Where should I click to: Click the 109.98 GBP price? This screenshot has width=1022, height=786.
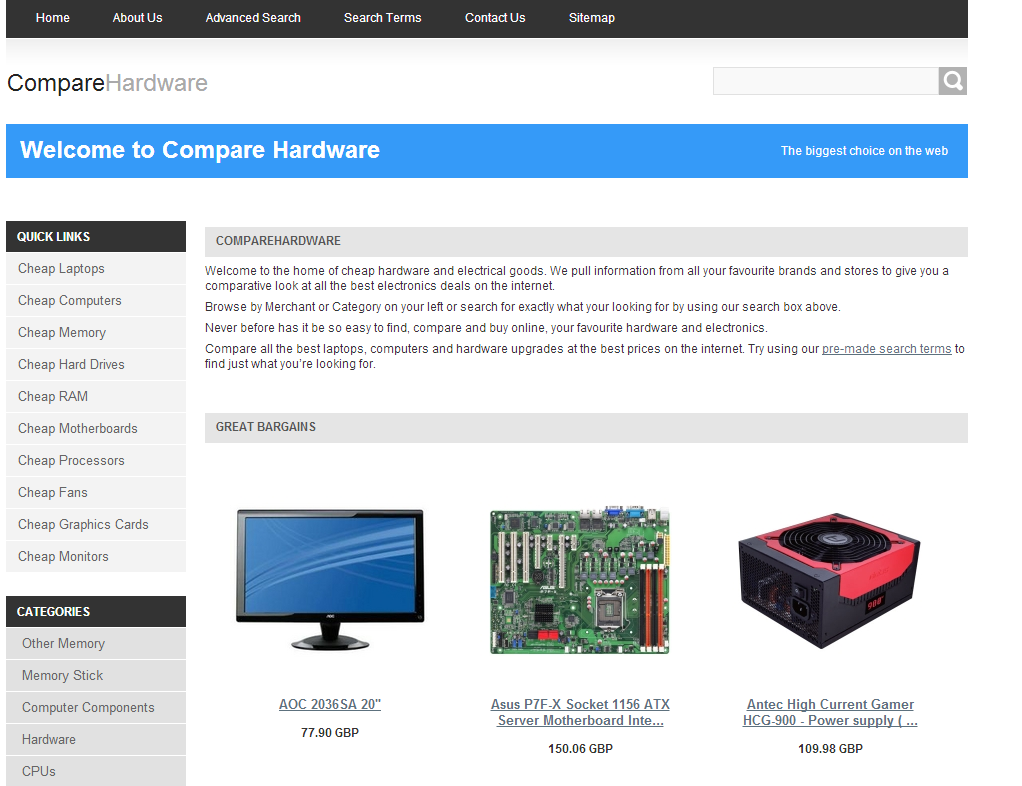pos(830,749)
